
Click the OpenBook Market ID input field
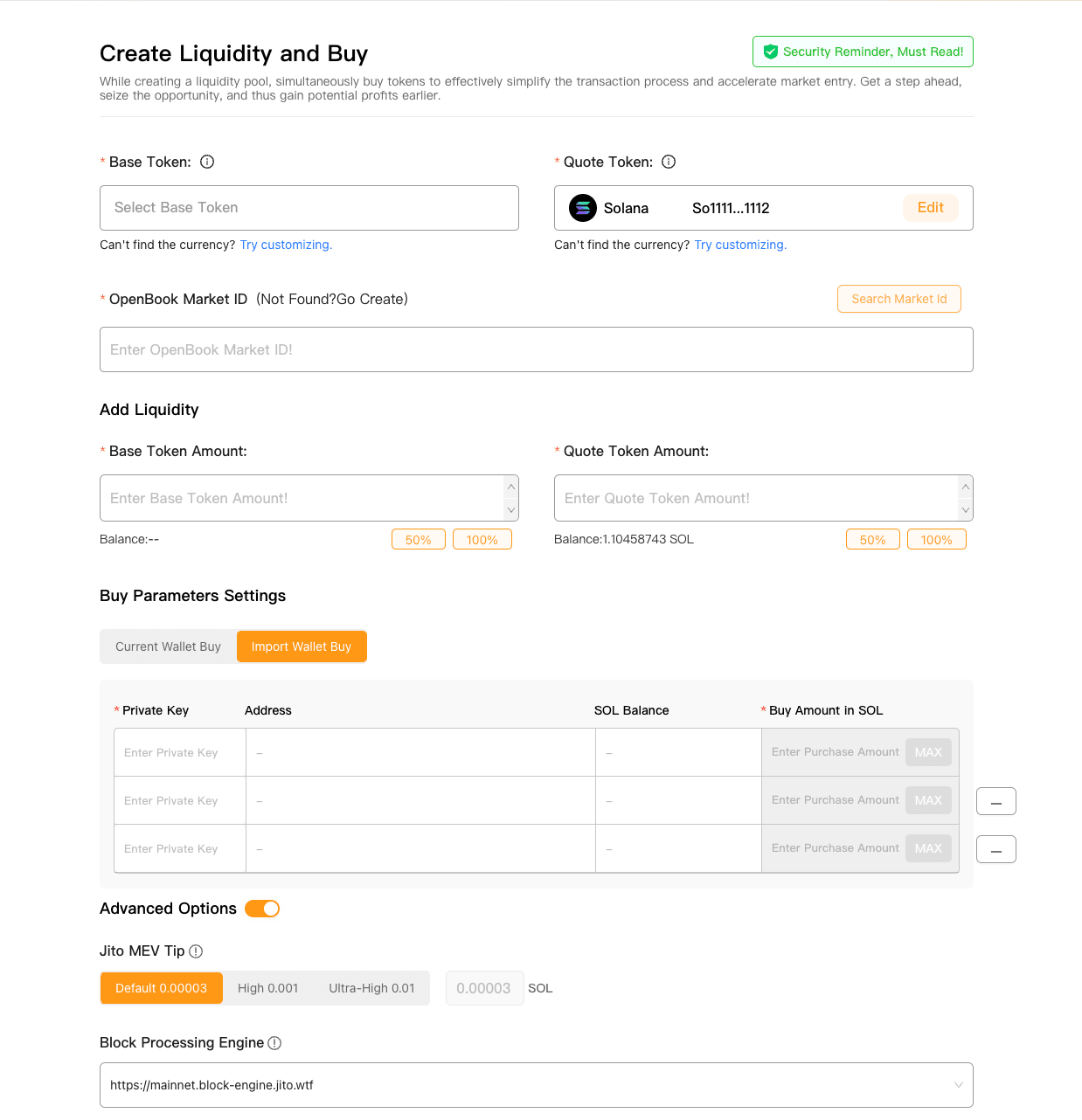point(536,349)
